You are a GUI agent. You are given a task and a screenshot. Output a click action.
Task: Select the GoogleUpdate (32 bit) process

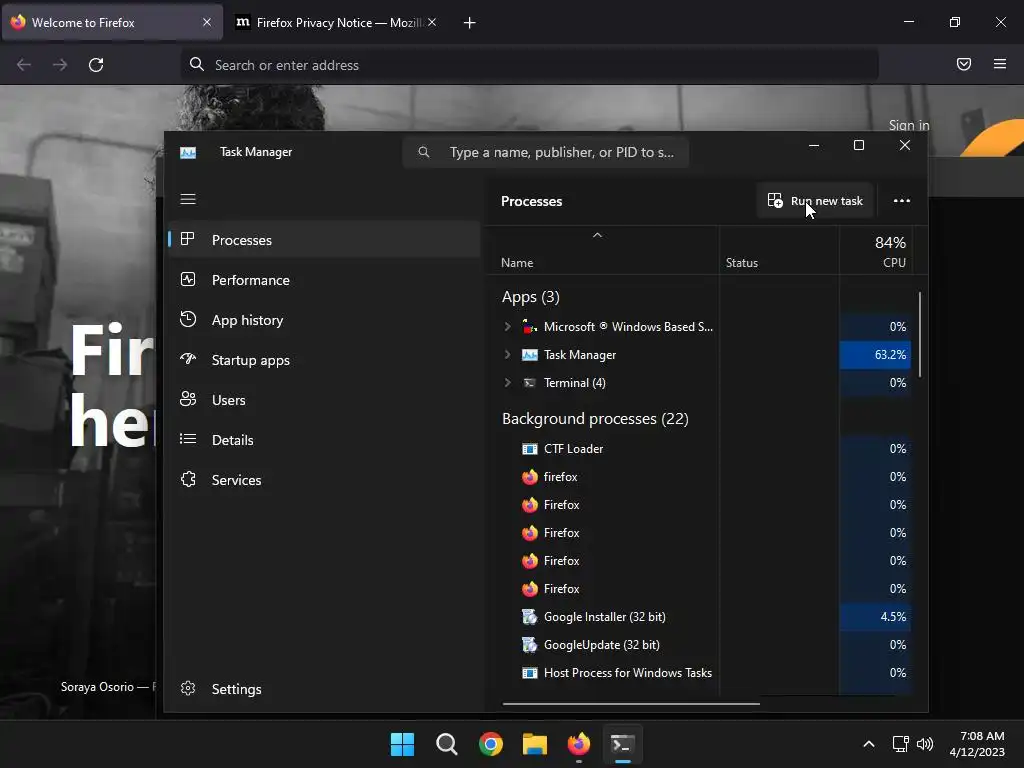tap(699, 645)
